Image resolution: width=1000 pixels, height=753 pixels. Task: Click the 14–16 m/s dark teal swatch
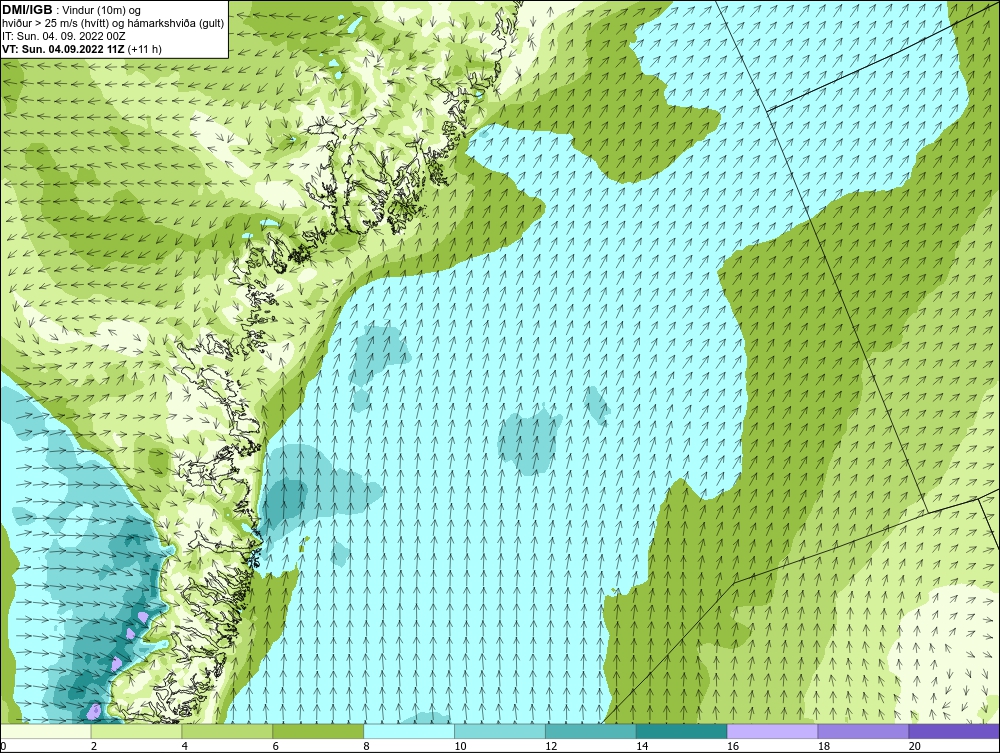[682, 731]
